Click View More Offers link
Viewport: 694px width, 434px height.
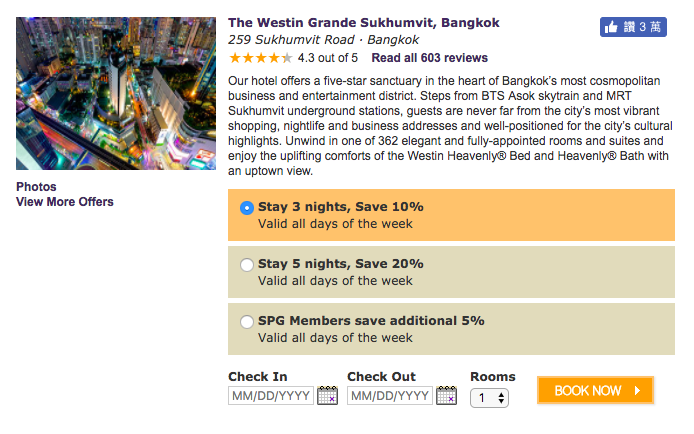point(65,202)
